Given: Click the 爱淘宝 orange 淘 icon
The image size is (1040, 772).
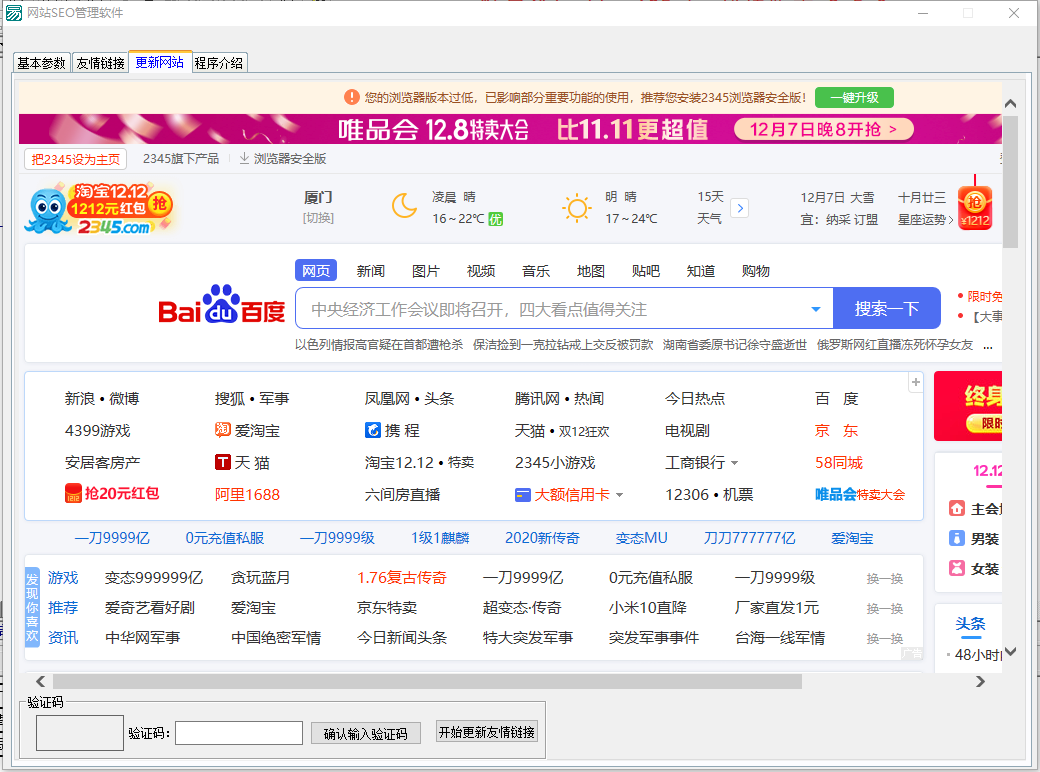Looking at the screenshot, I should 223,430.
